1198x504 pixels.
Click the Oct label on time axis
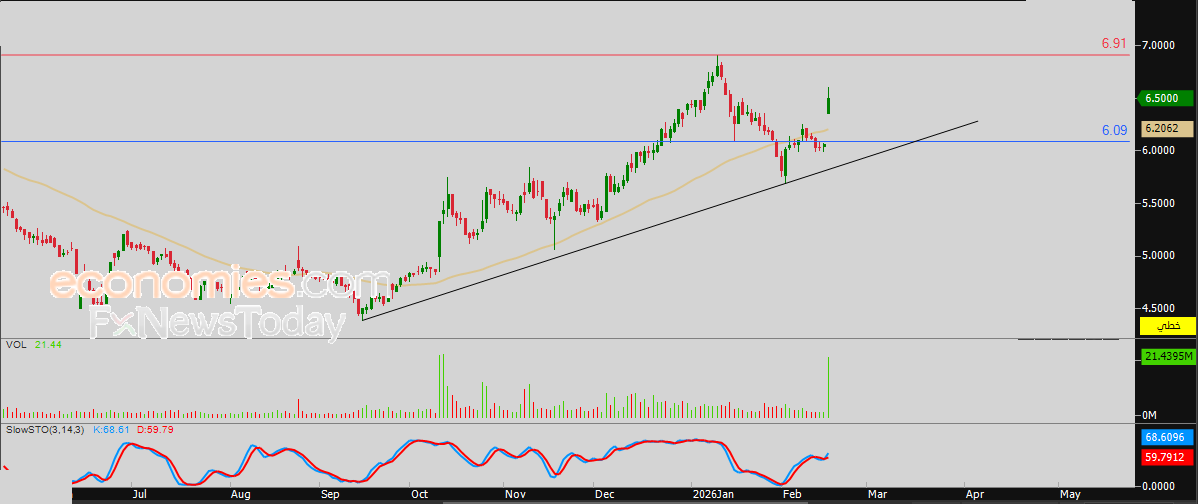[420, 494]
